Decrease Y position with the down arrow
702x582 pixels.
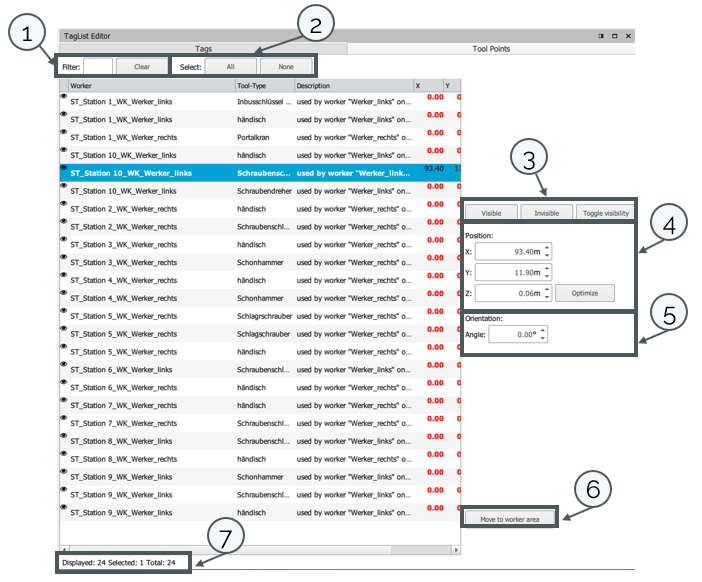tap(547, 276)
